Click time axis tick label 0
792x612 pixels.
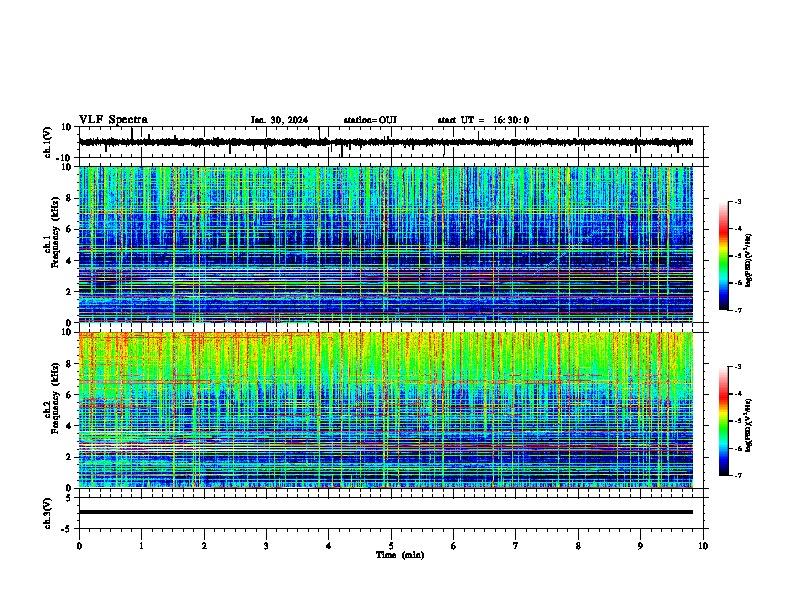79,545
